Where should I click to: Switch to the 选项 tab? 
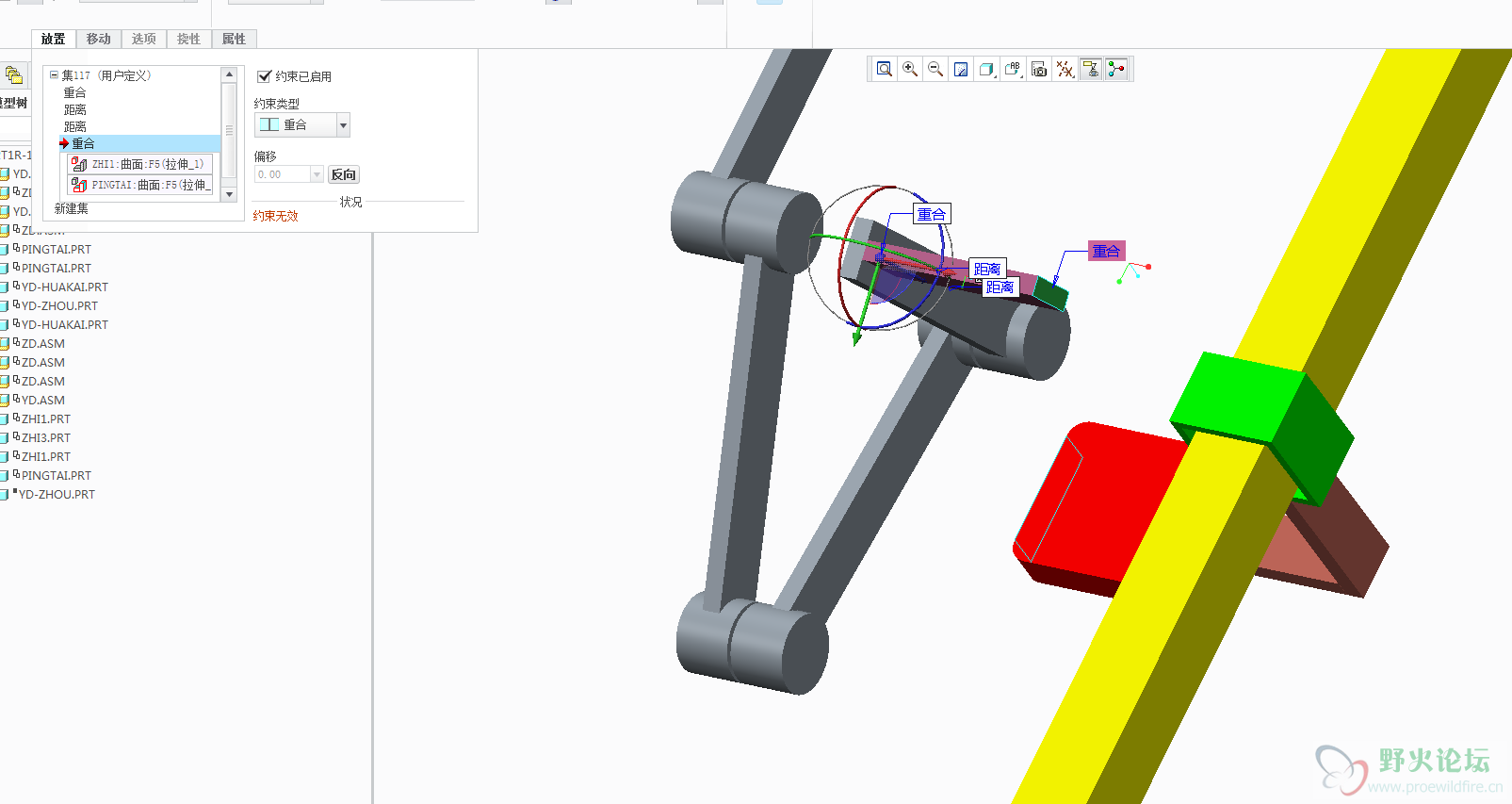(144, 39)
